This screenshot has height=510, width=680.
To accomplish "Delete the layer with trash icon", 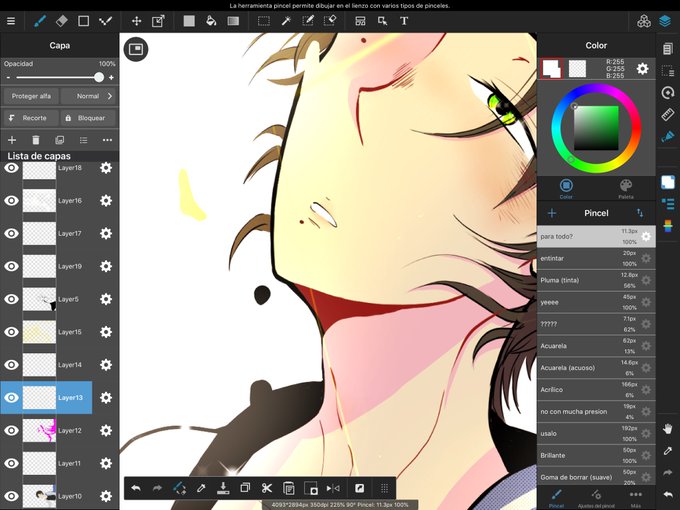I will [36, 140].
